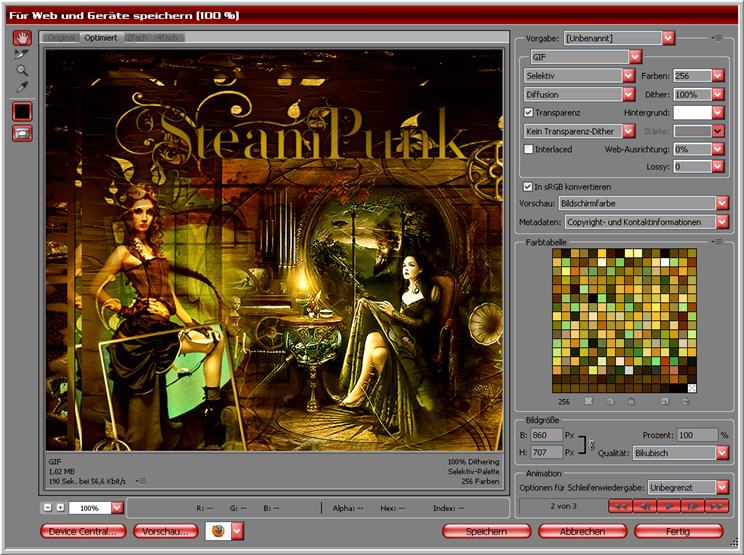This screenshot has width=744, height=555.
Task: Click the Speichern button
Action: 486,531
